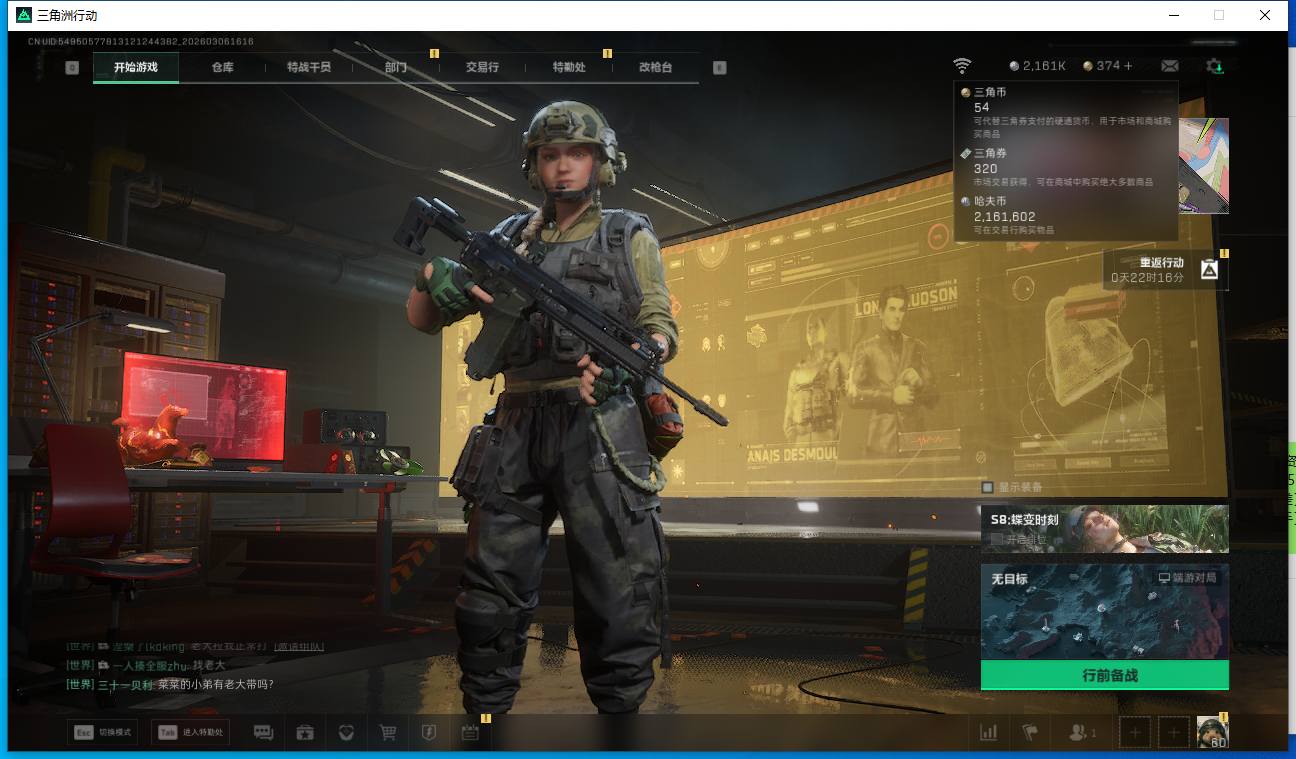Click the 374 + currency top-up
The image size is (1296, 759).
click(x=1107, y=66)
